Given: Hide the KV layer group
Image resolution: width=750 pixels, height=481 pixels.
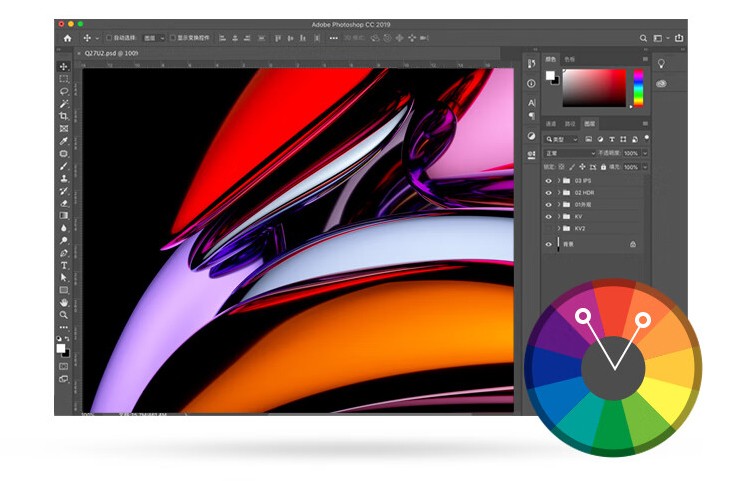Looking at the screenshot, I should (549, 217).
